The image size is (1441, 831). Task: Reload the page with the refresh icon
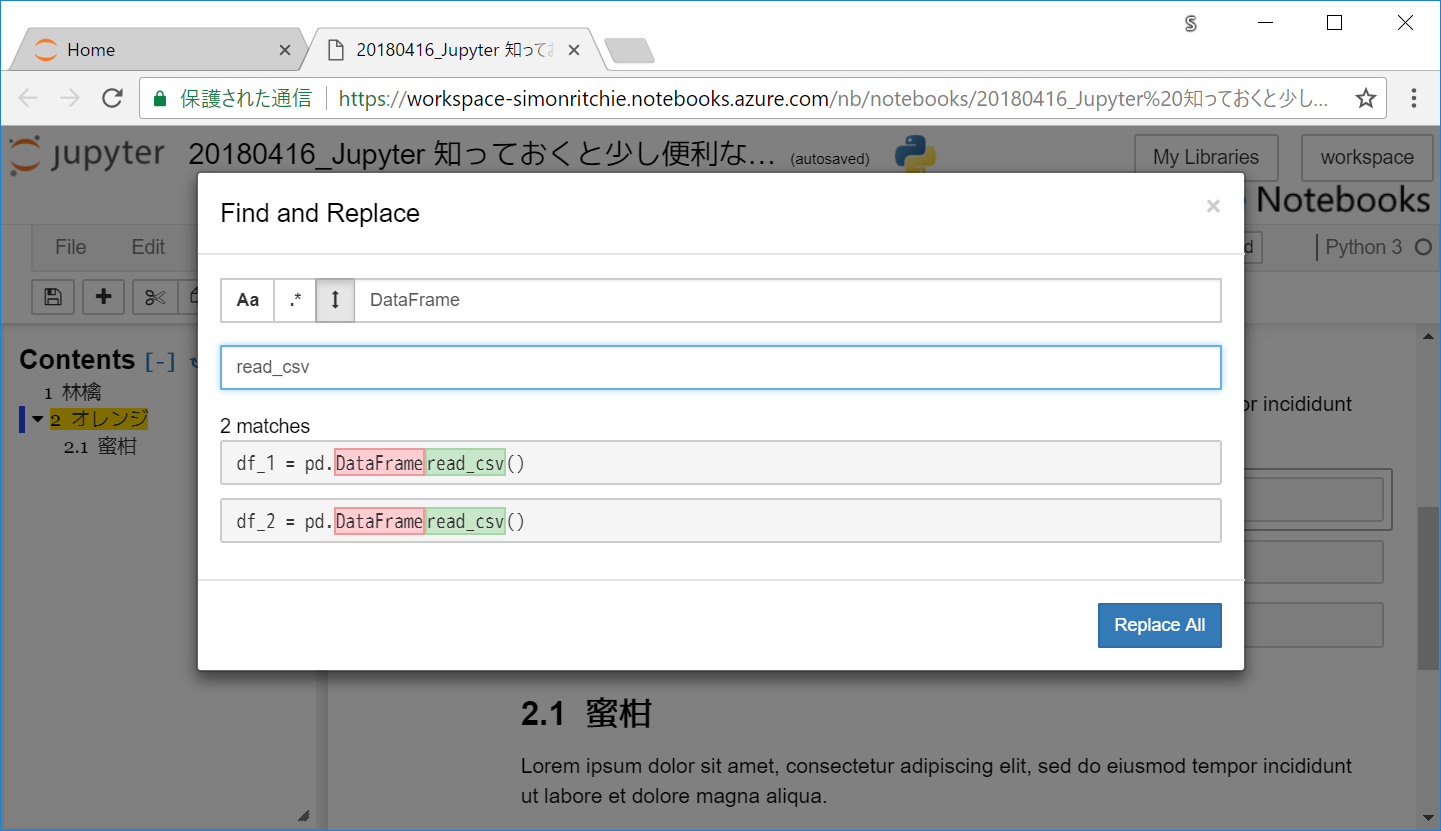pos(112,97)
